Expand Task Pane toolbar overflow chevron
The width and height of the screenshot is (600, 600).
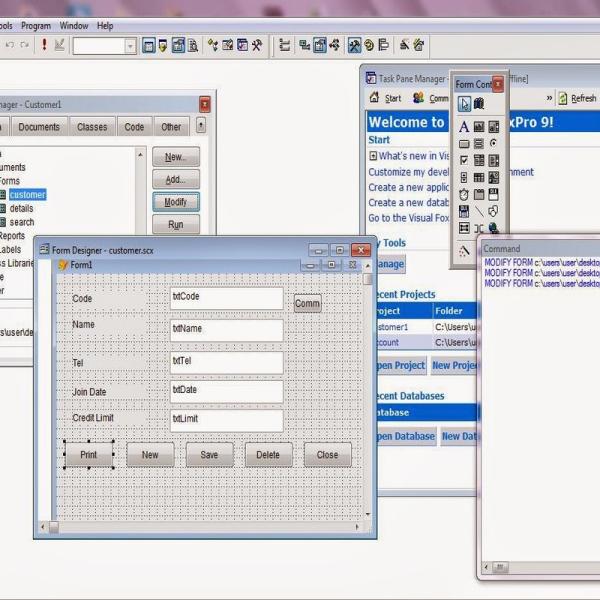point(549,98)
